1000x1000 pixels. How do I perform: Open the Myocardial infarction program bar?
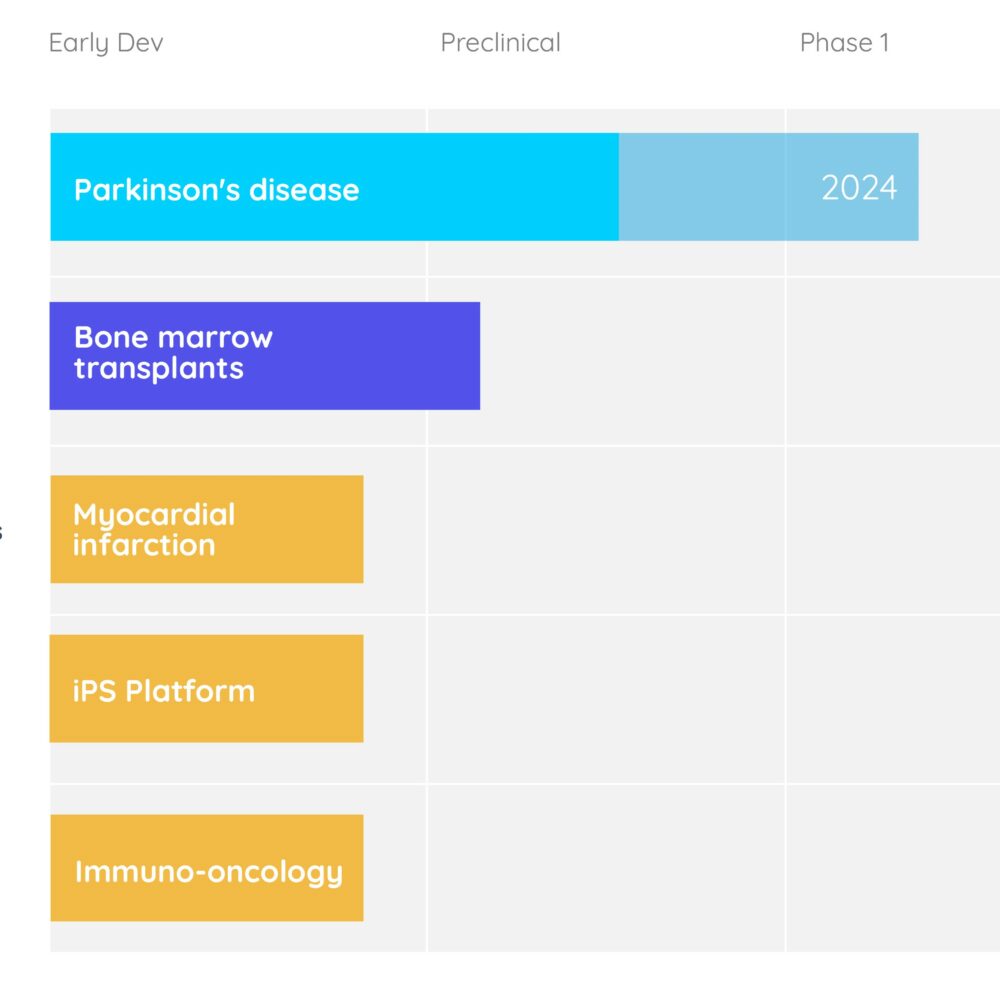point(207,529)
